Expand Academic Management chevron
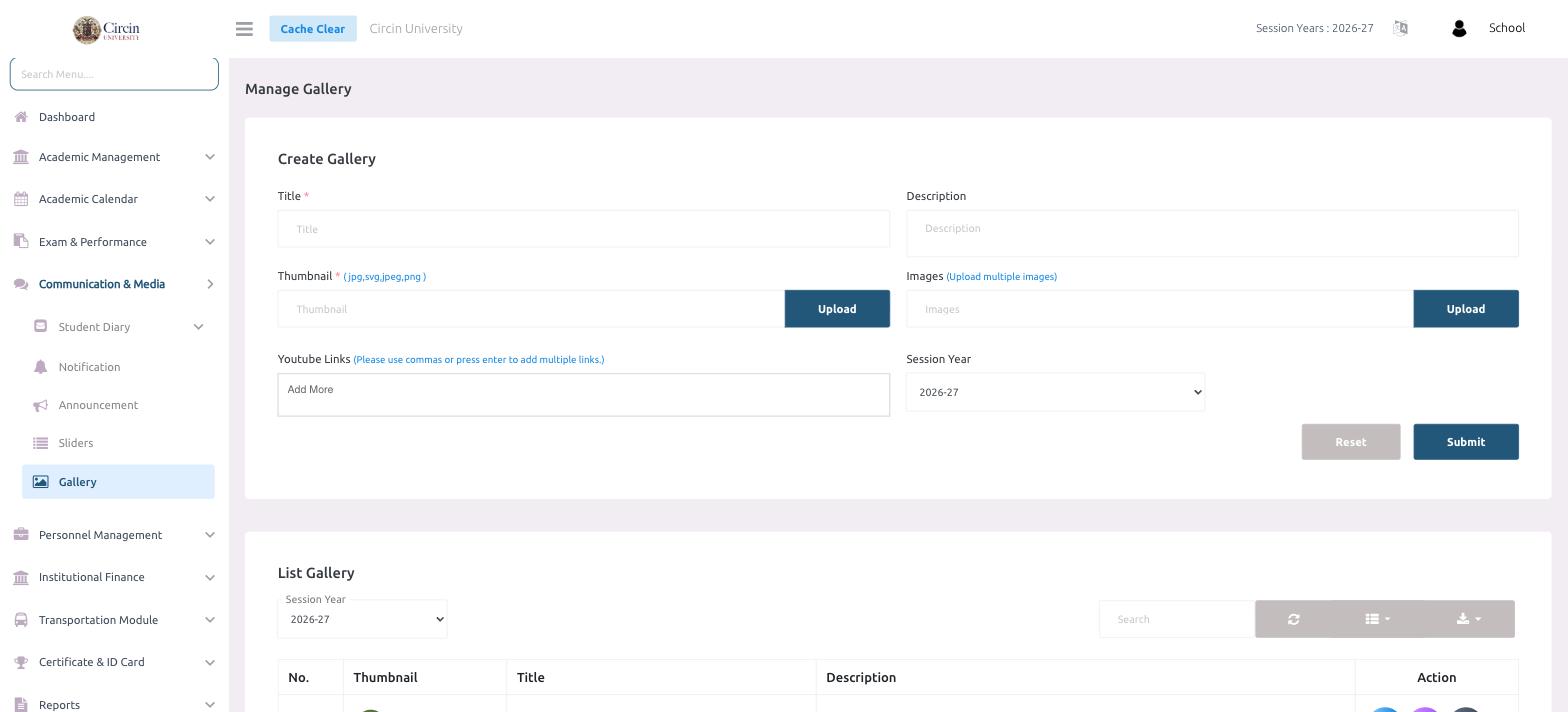Screen dimensions: 1568x712 pyautogui.click(x=210, y=157)
